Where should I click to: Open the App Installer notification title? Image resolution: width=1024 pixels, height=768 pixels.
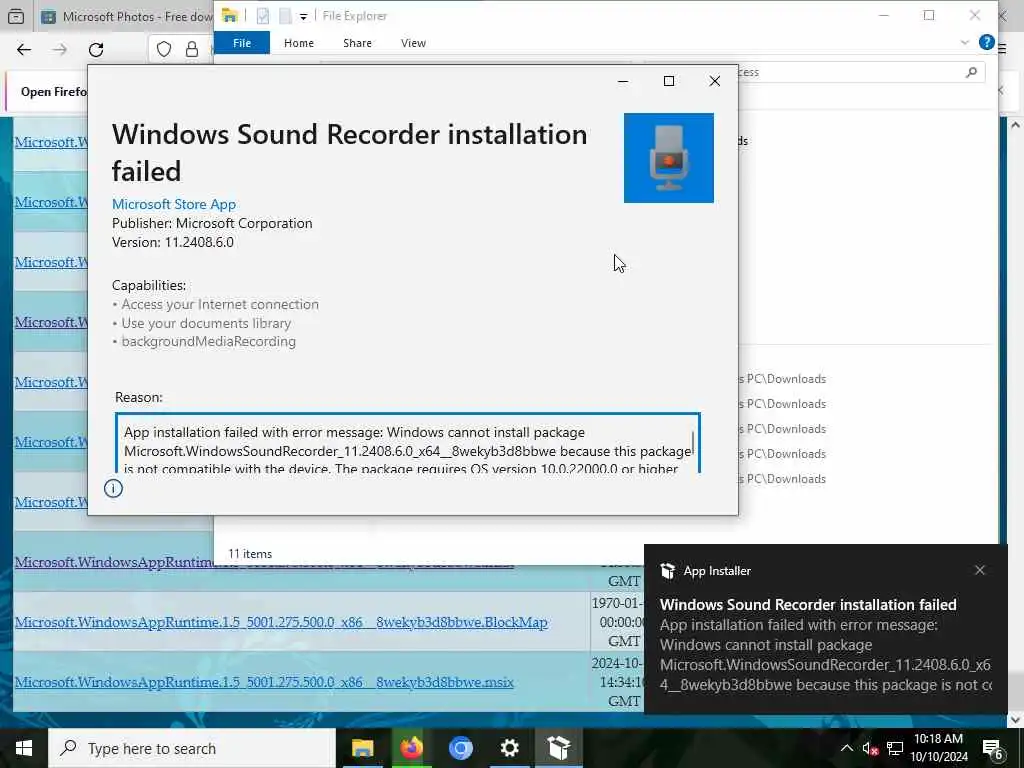click(x=808, y=605)
